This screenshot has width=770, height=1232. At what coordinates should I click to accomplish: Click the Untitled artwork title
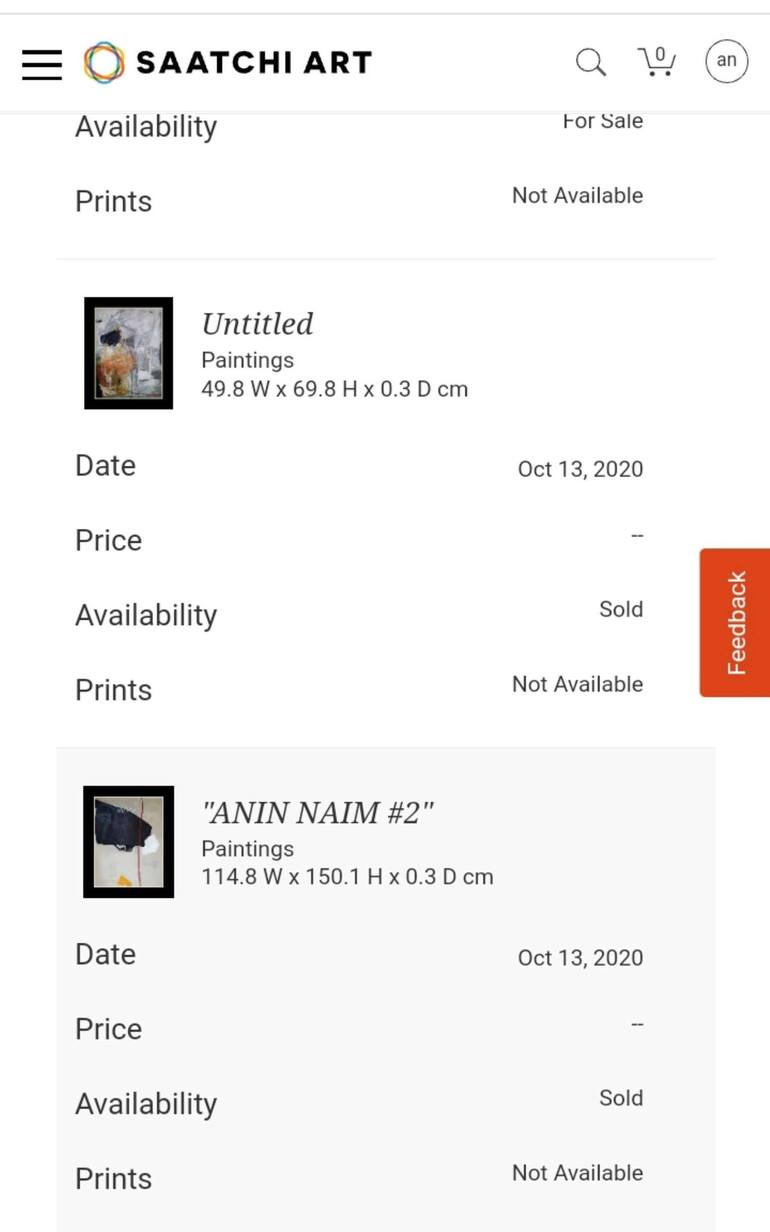pos(257,324)
